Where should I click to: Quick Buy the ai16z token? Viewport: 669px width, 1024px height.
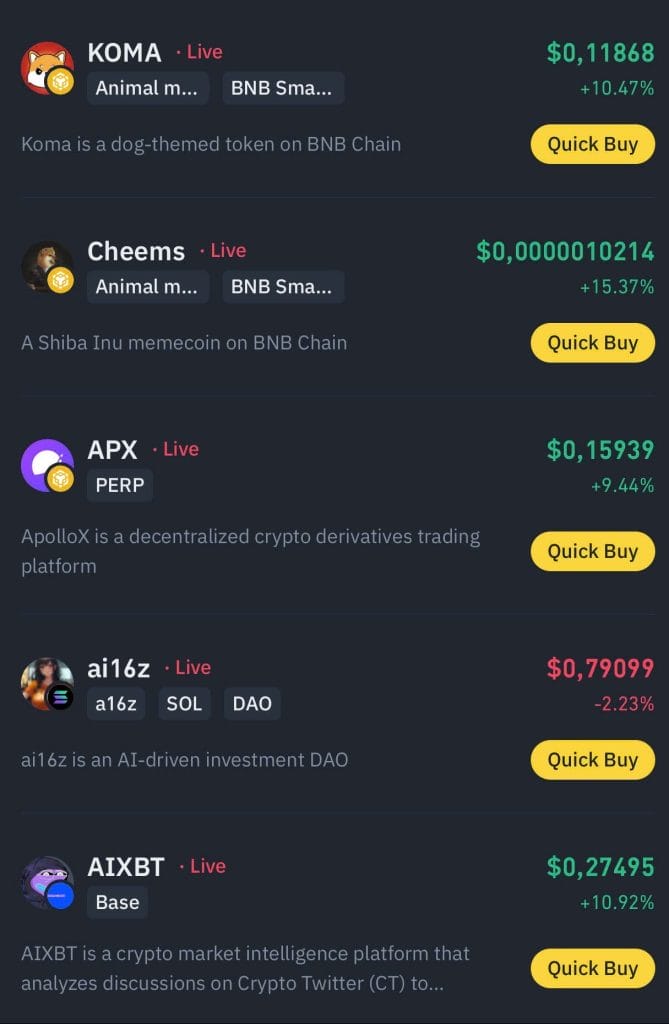tap(593, 760)
